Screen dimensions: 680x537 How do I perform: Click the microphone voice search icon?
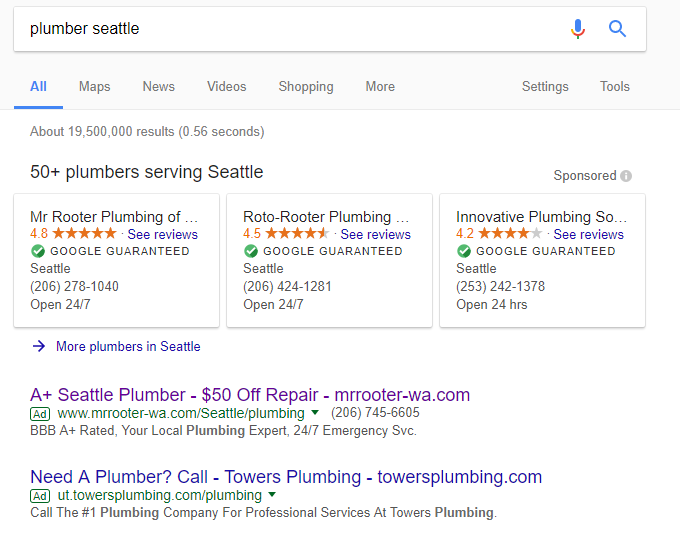pyautogui.click(x=578, y=29)
